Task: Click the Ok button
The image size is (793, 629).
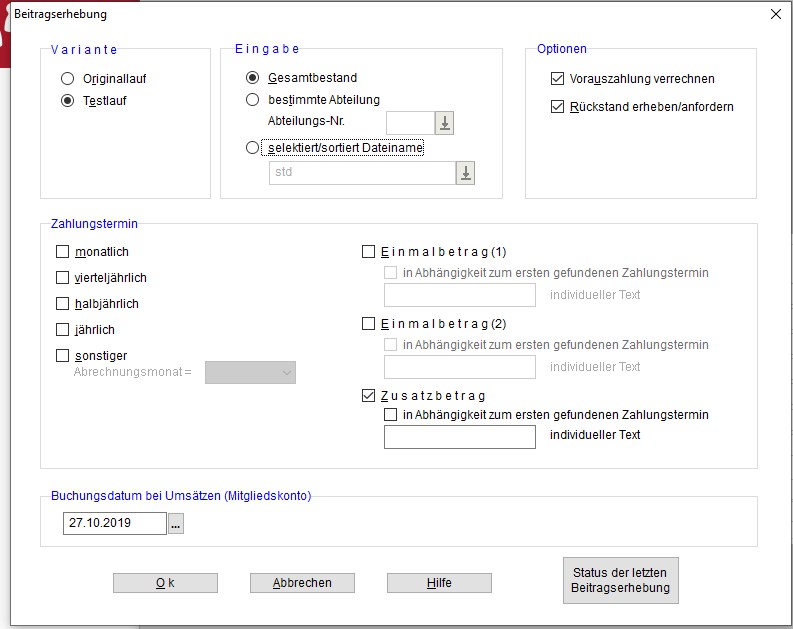Action: pos(165,583)
